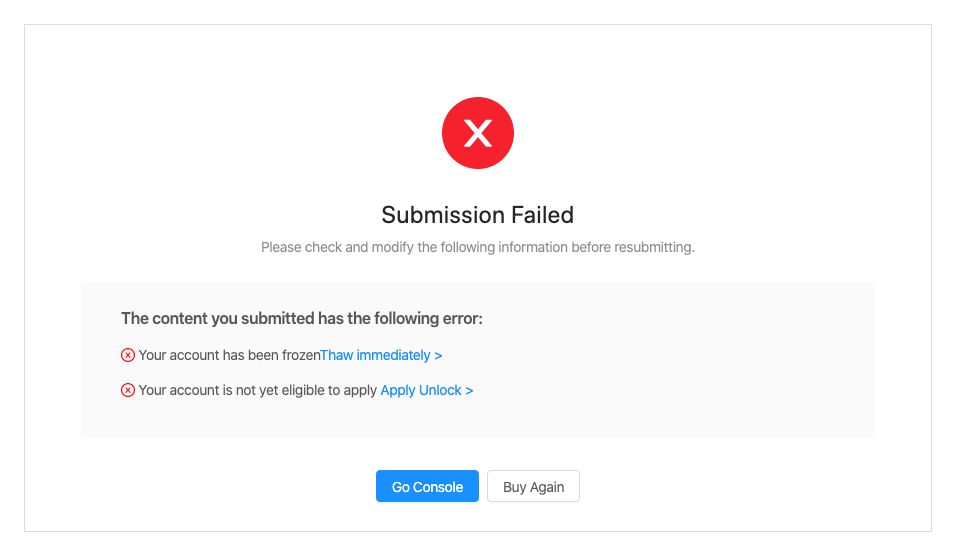956x556 pixels.
Task: Click the chevron after Thaw immediately
Action: [x=439, y=355]
